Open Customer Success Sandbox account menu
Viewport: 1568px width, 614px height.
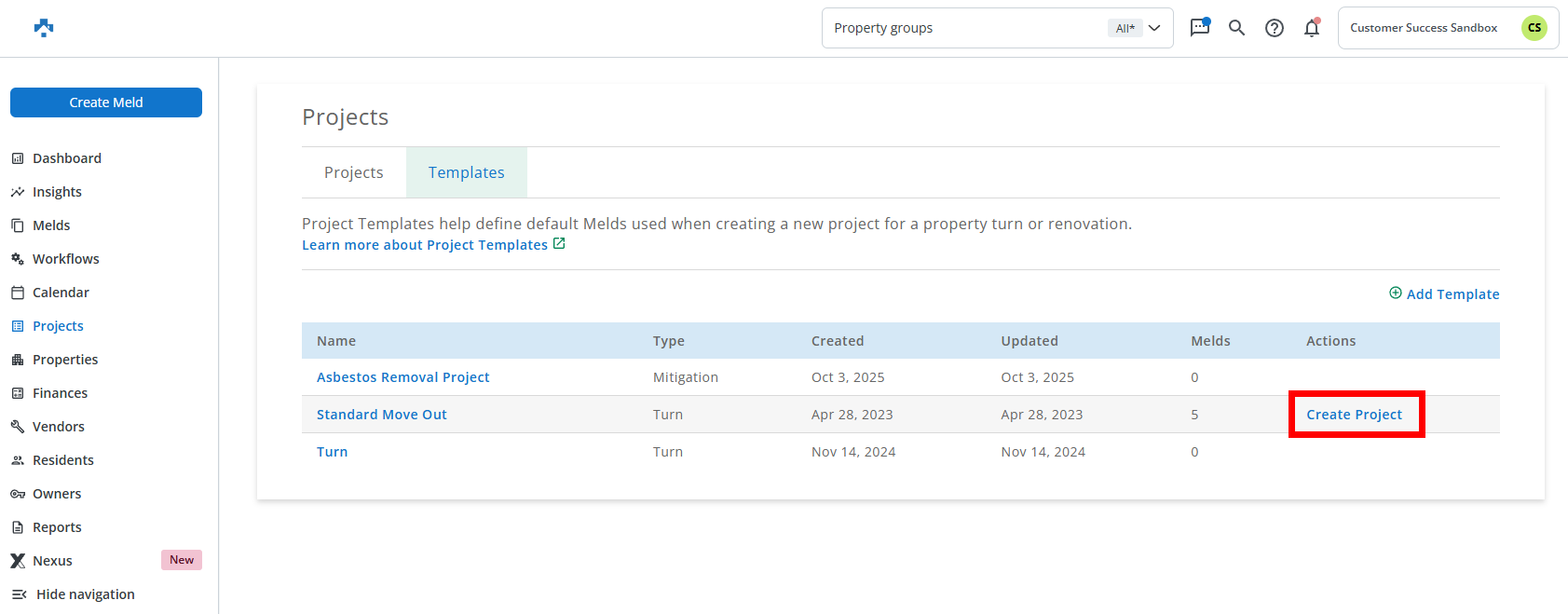(x=1423, y=28)
